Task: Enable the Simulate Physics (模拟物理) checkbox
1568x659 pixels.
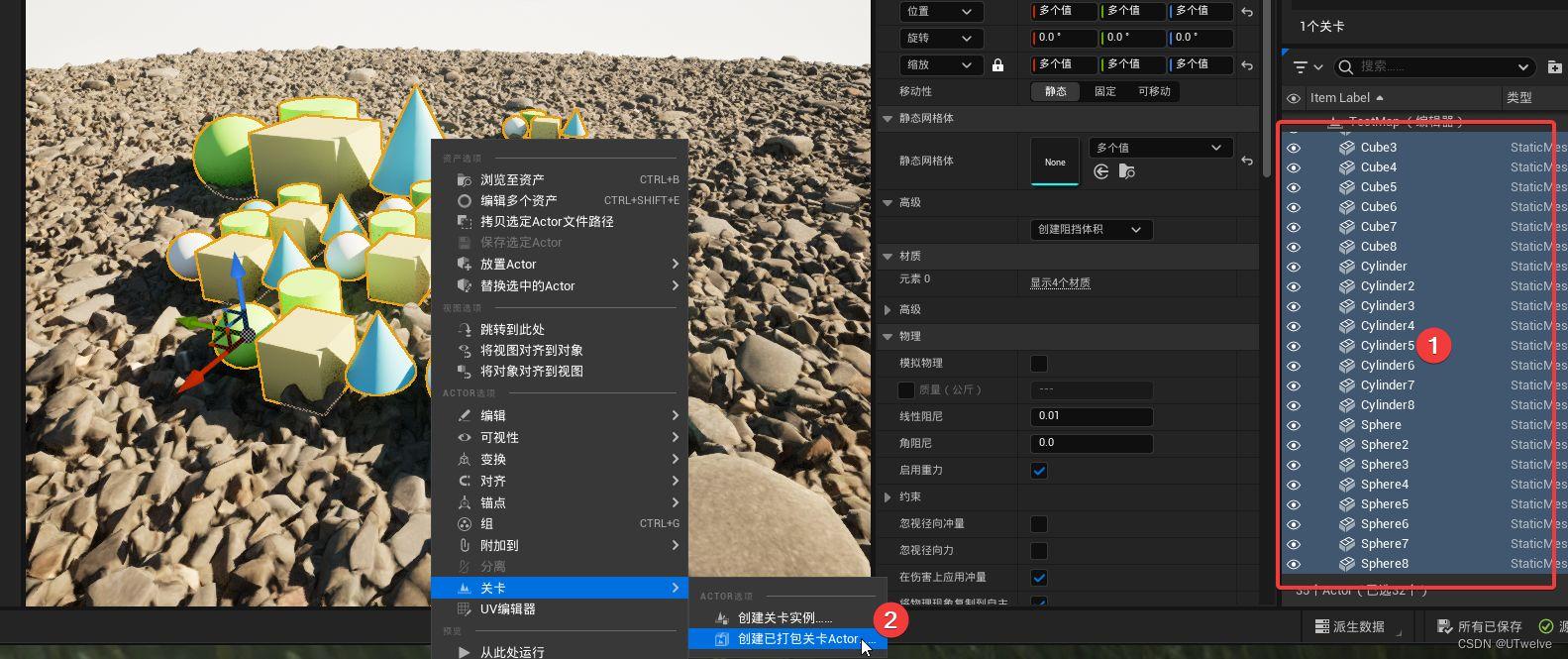Action: 1039,364
